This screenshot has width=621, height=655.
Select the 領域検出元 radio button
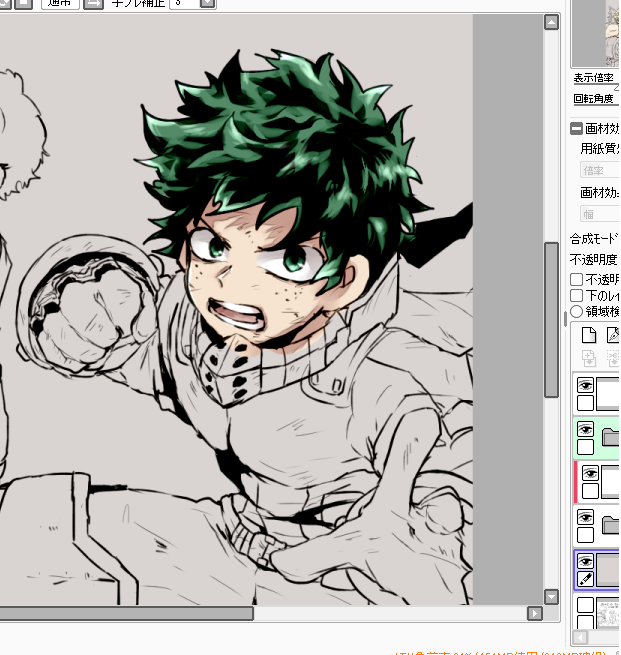pyautogui.click(x=576, y=311)
